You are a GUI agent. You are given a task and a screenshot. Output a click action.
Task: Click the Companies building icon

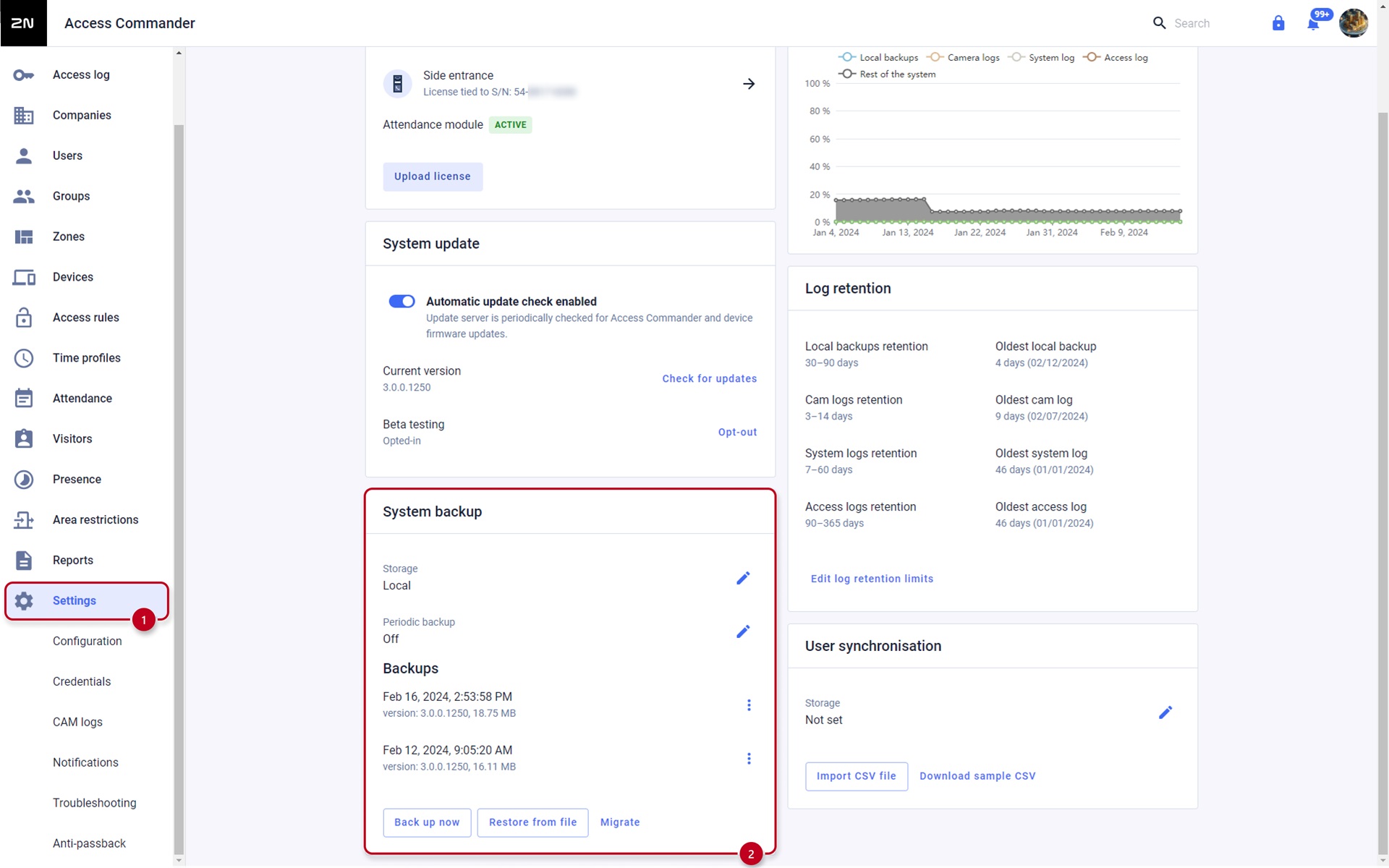[24, 116]
